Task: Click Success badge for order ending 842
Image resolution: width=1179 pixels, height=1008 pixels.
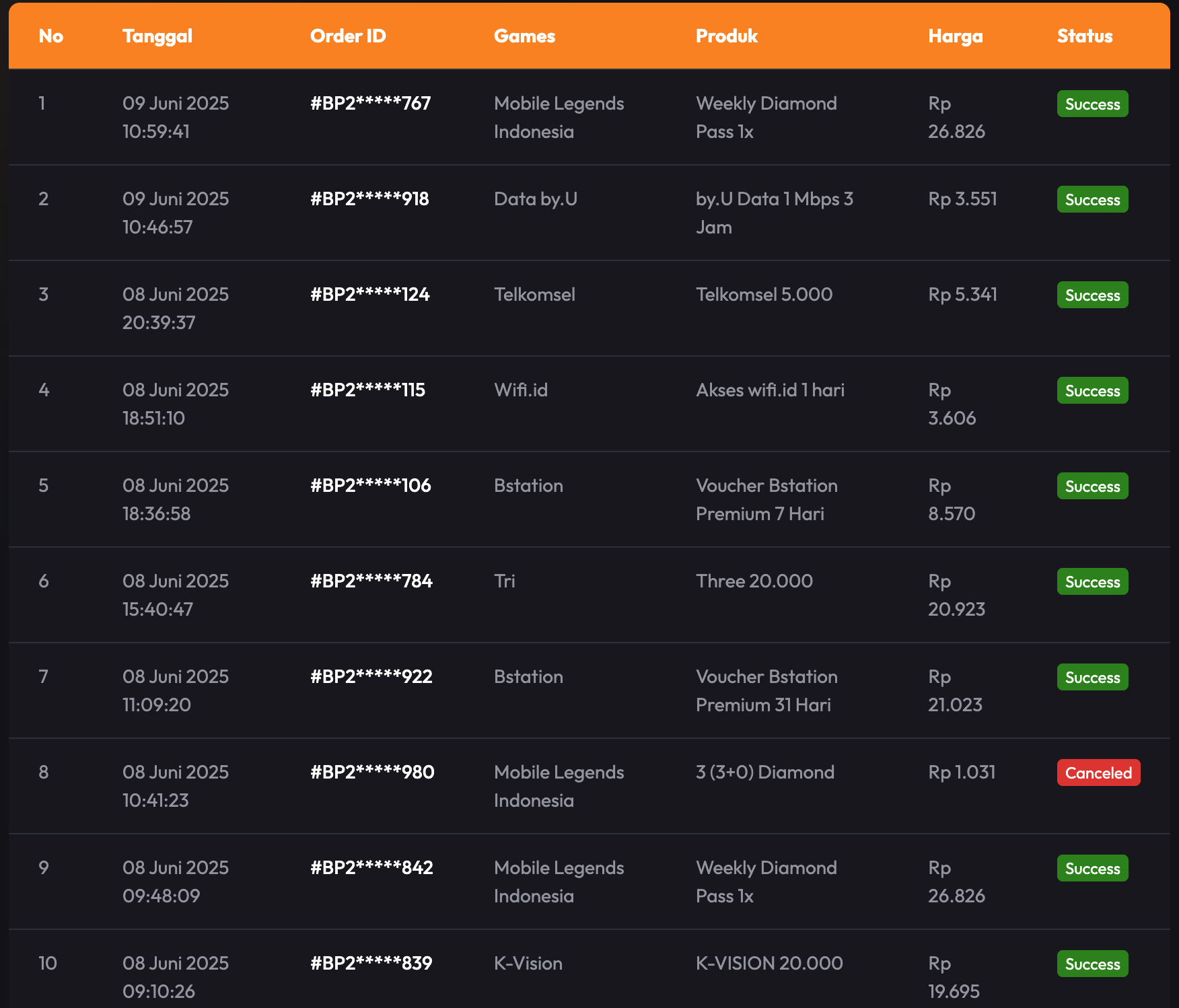Action: click(x=1092, y=869)
